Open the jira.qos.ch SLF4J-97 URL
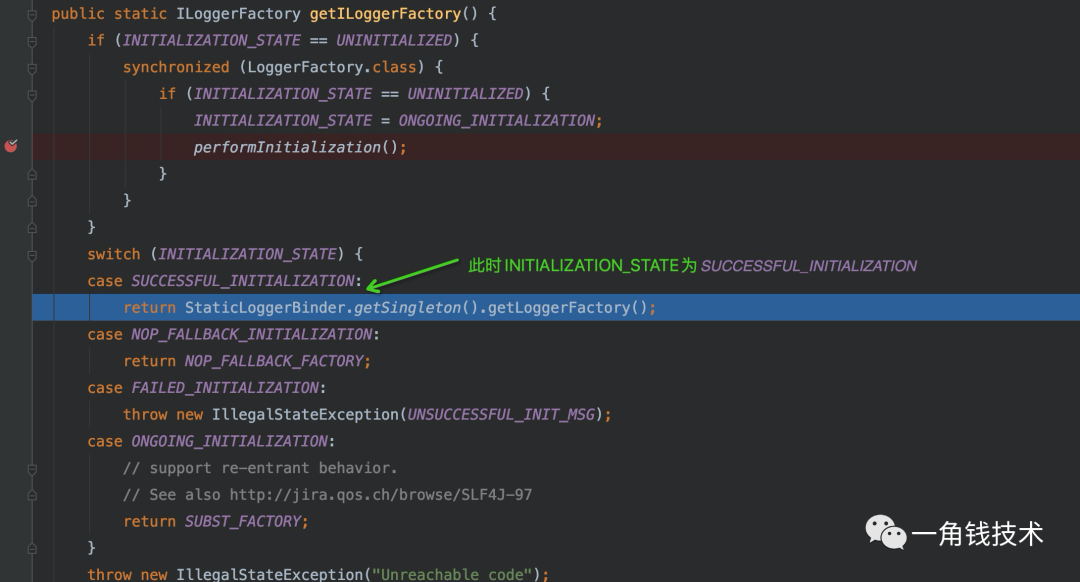 381,495
